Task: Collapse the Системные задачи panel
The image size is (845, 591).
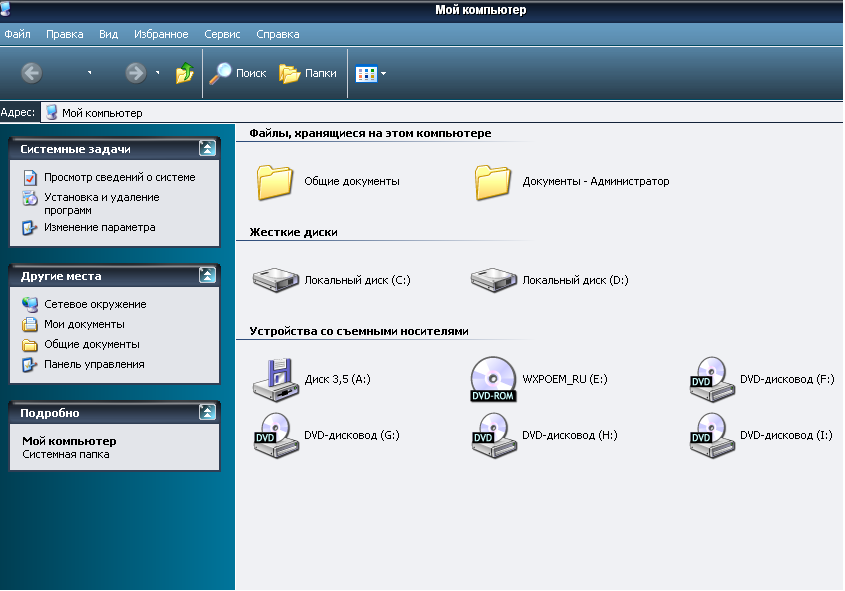Action: click(207, 148)
